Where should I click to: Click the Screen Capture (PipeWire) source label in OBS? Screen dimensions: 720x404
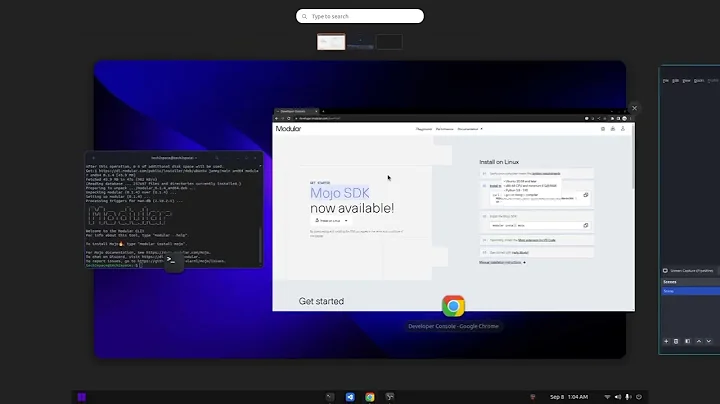point(692,271)
